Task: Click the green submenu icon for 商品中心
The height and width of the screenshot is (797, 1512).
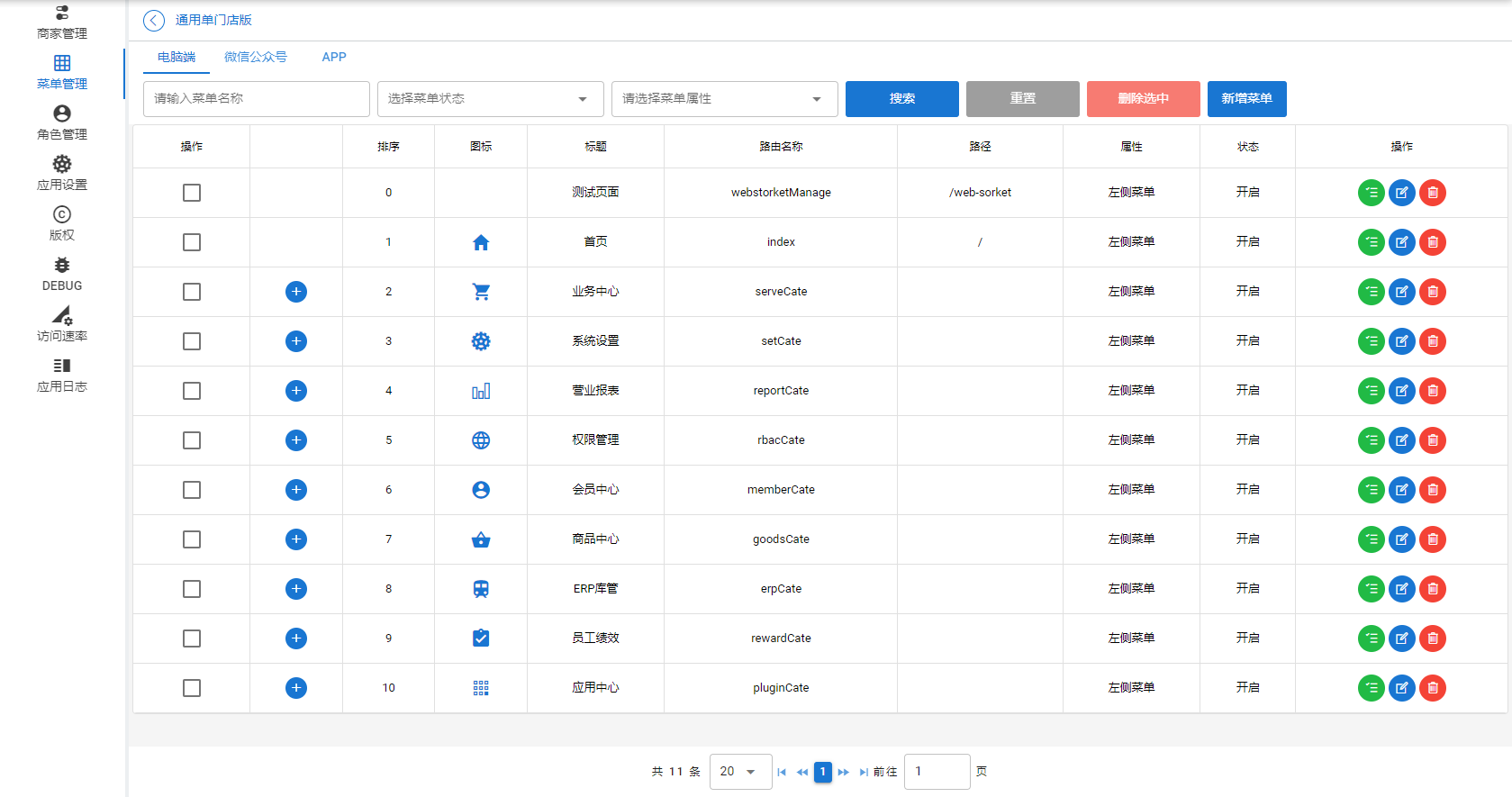Action: click(1372, 539)
